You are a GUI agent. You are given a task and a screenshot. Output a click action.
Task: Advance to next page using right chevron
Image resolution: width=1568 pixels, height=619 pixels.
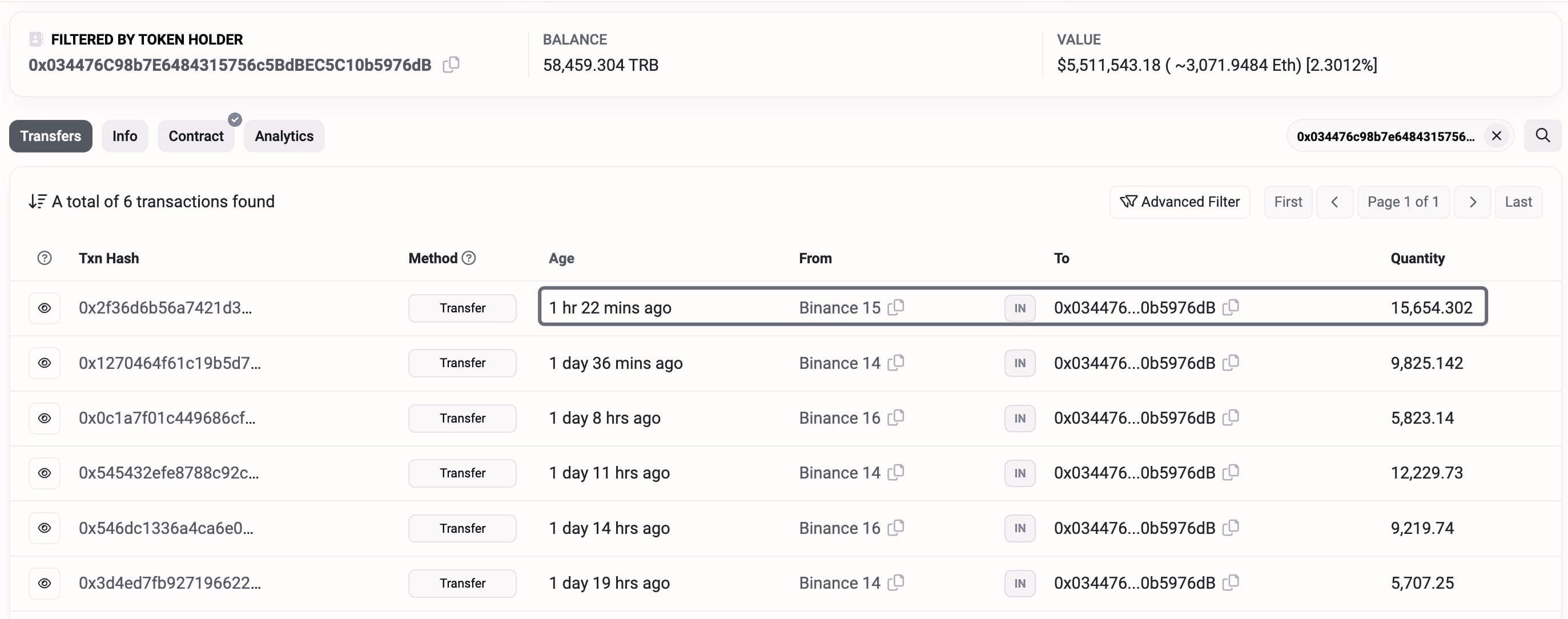click(1473, 202)
